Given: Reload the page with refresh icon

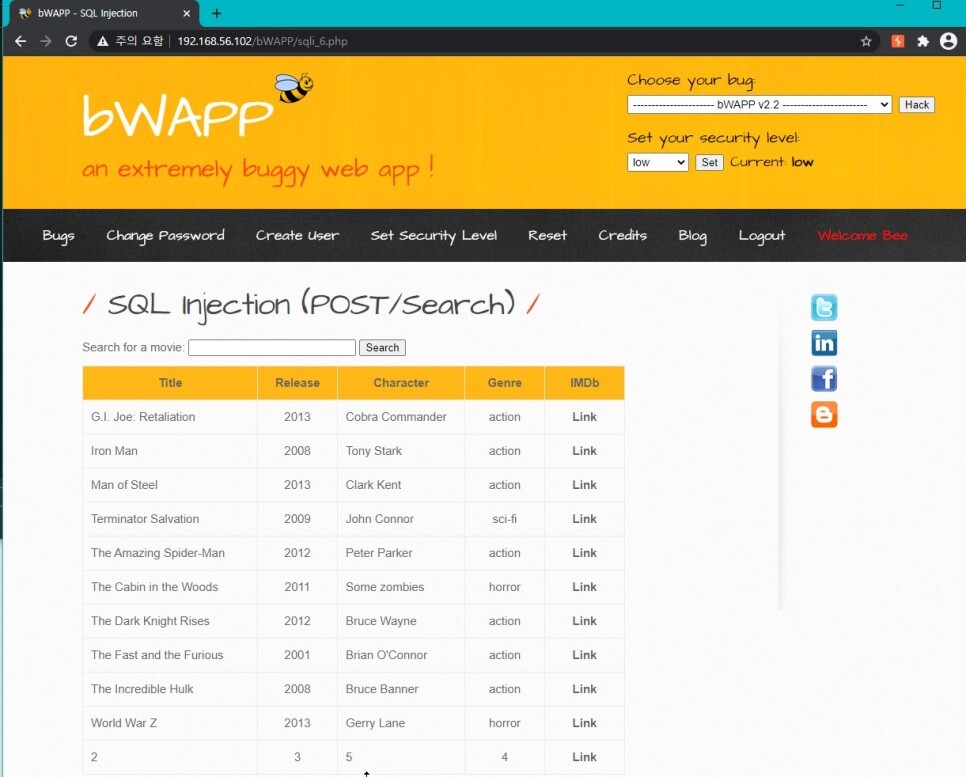Looking at the screenshot, I should [x=71, y=41].
